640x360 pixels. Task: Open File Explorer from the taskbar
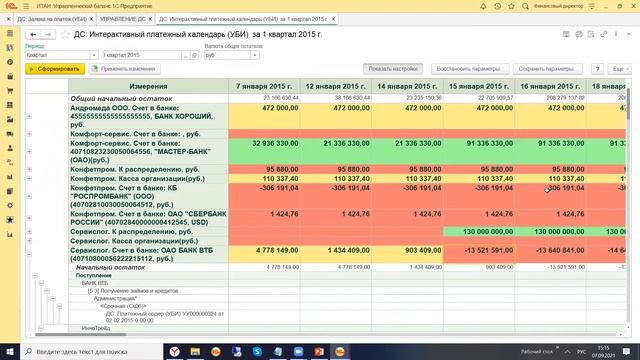[195, 351]
